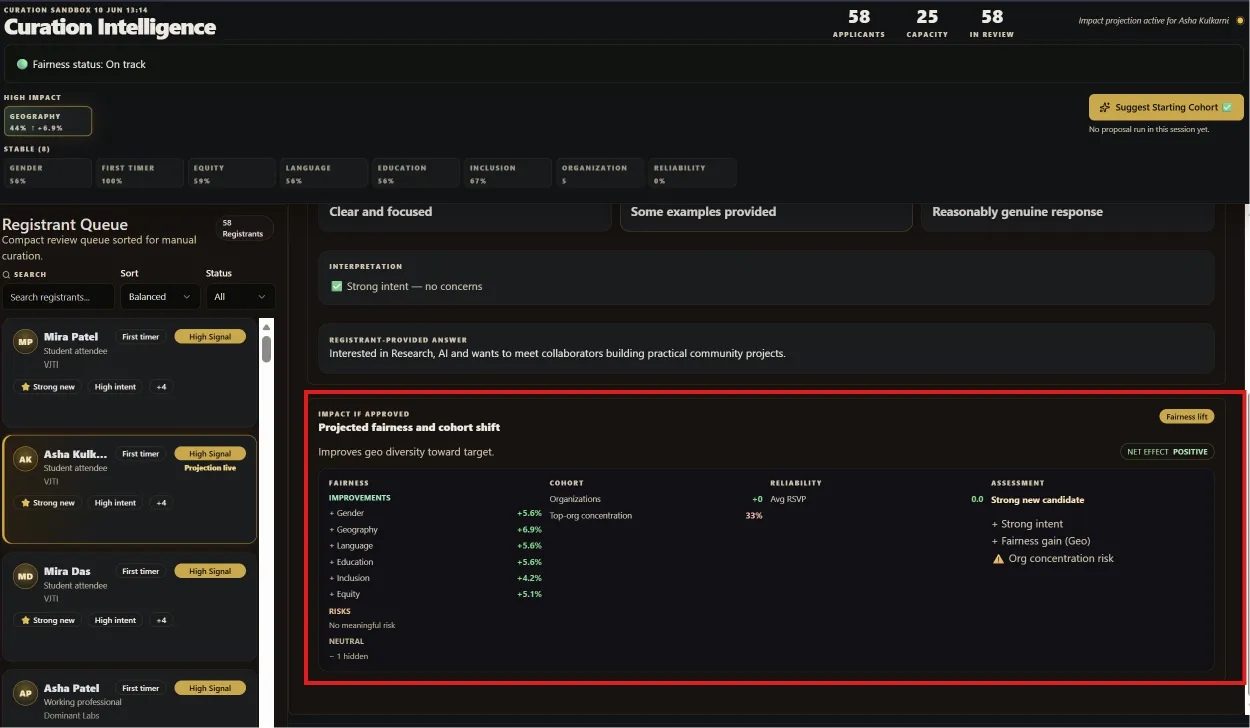Click the yellow dot beside Asha Kulkarni projection
The width and height of the screenshot is (1250, 728).
[x=1240, y=20]
